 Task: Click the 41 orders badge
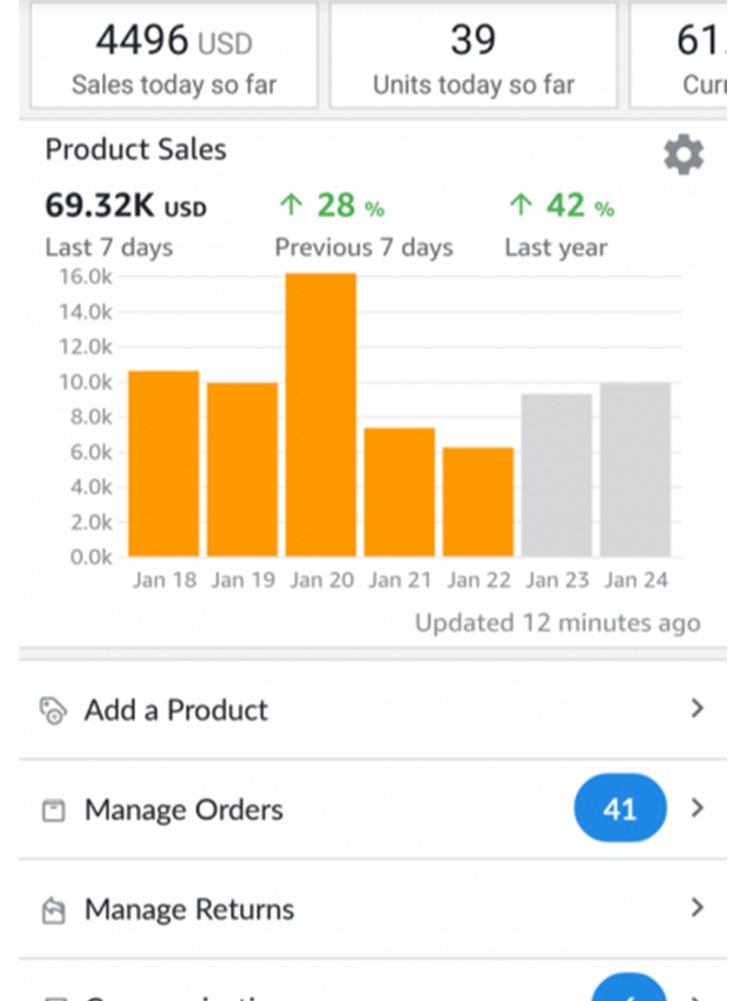pyautogui.click(x=620, y=808)
